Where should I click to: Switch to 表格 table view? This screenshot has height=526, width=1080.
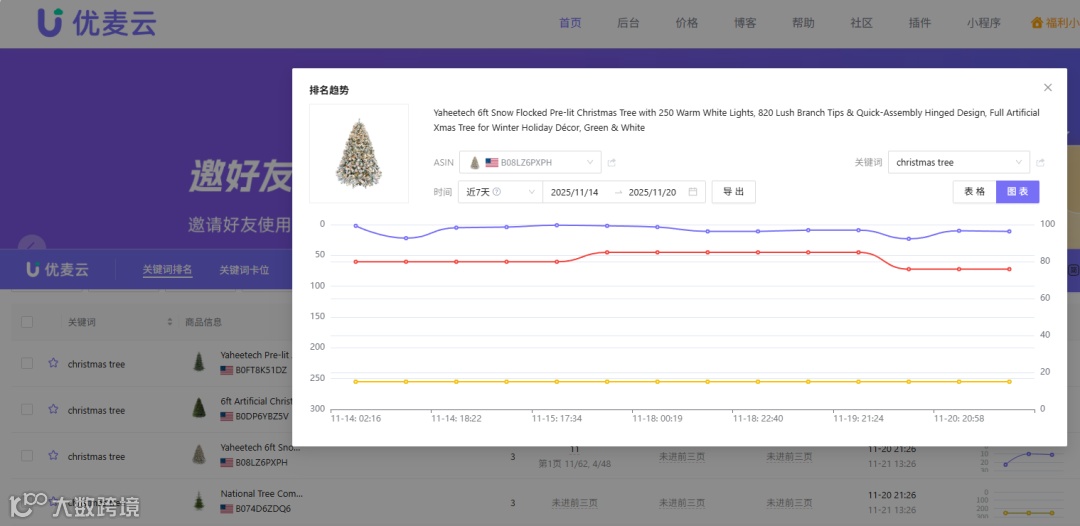975,191
